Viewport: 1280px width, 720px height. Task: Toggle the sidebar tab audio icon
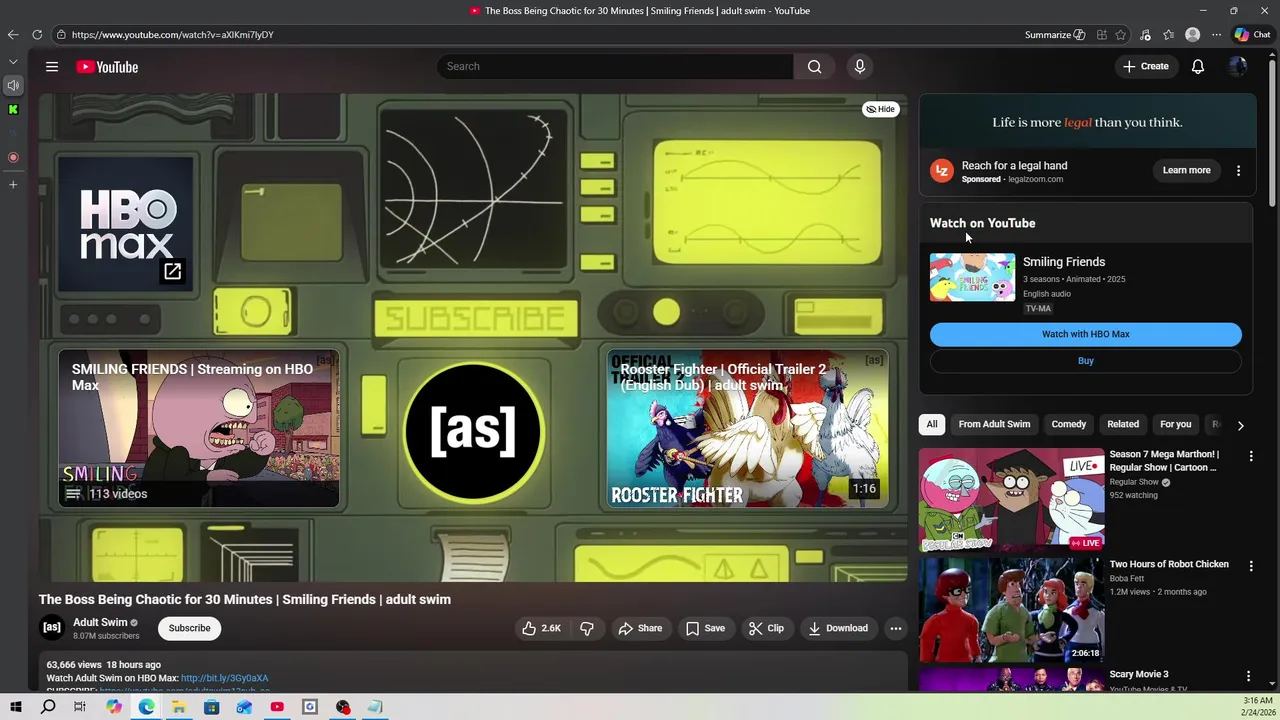[13, 85]
